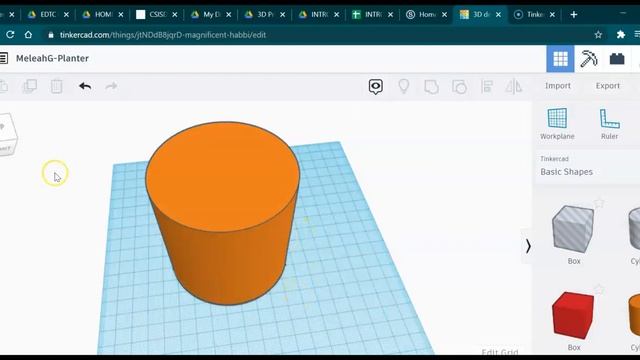Click the Align tool icon

487,87
